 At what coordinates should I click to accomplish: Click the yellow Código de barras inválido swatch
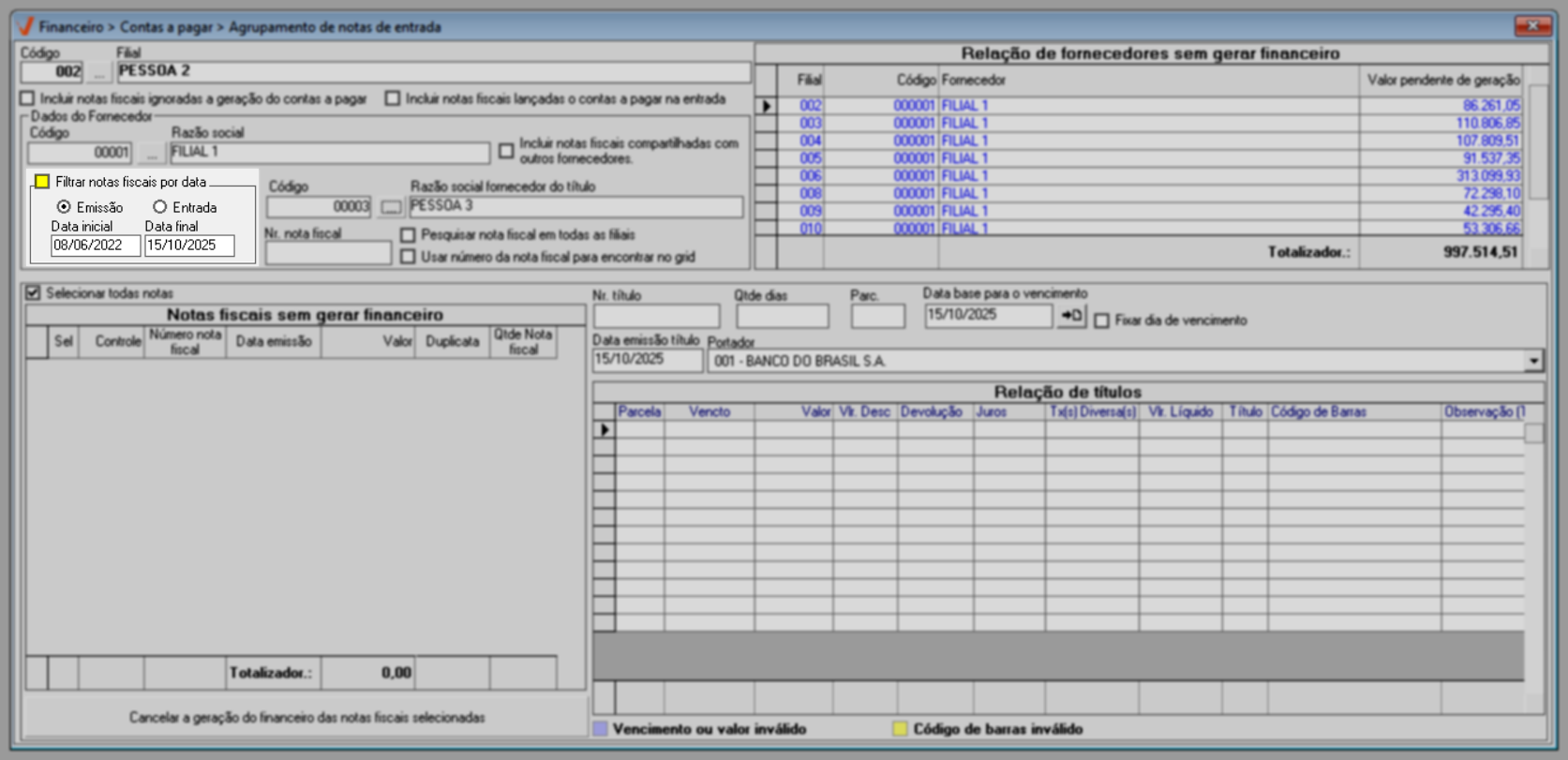(900, 729)
